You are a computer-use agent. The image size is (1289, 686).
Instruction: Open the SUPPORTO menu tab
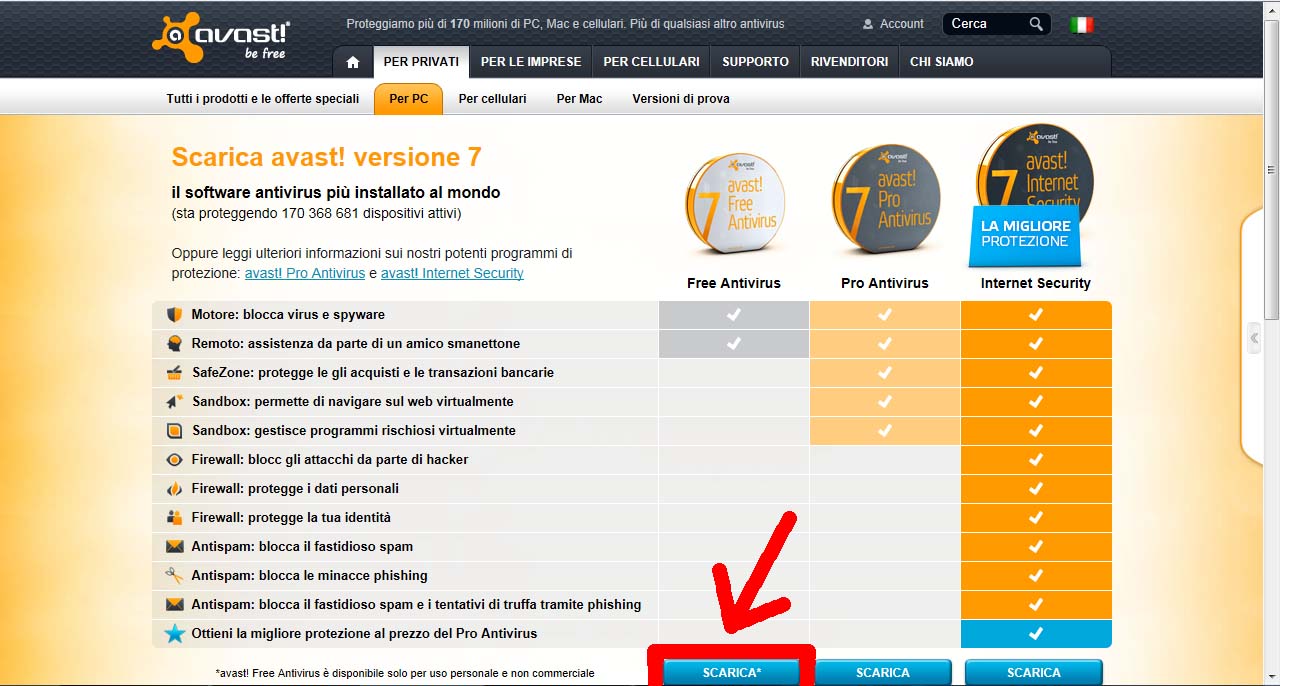(755, 62)
